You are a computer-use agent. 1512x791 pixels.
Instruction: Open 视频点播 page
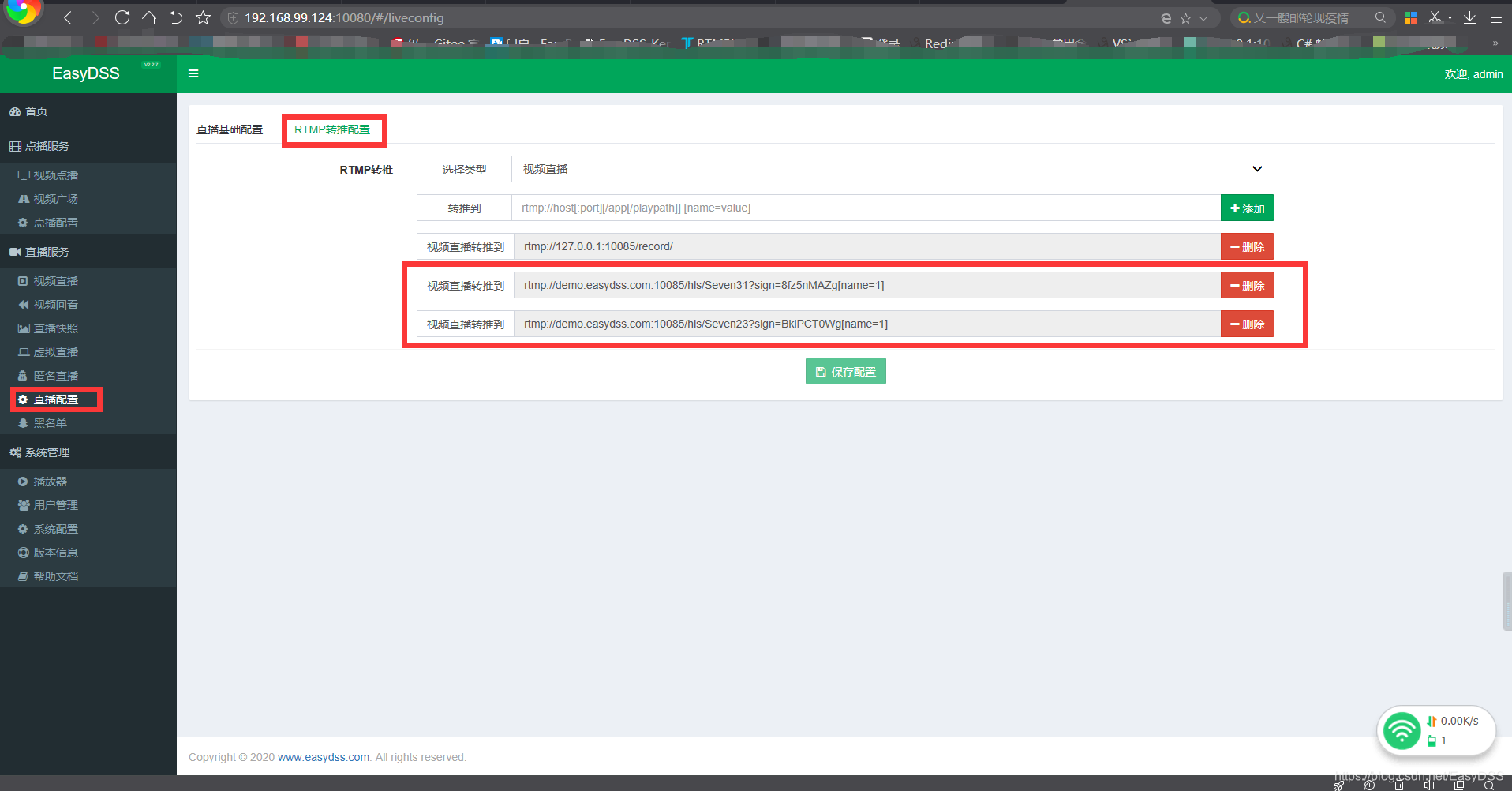pos(48,175)
